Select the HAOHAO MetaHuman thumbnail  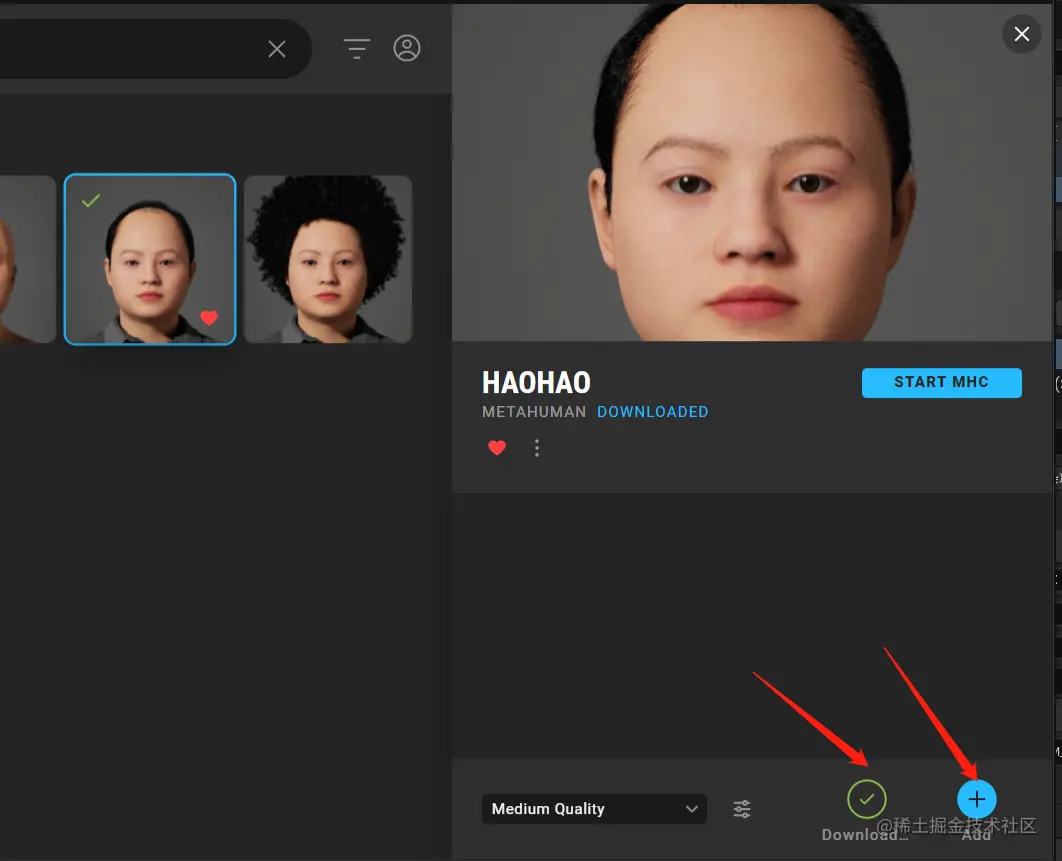click(x=150, y=259)
